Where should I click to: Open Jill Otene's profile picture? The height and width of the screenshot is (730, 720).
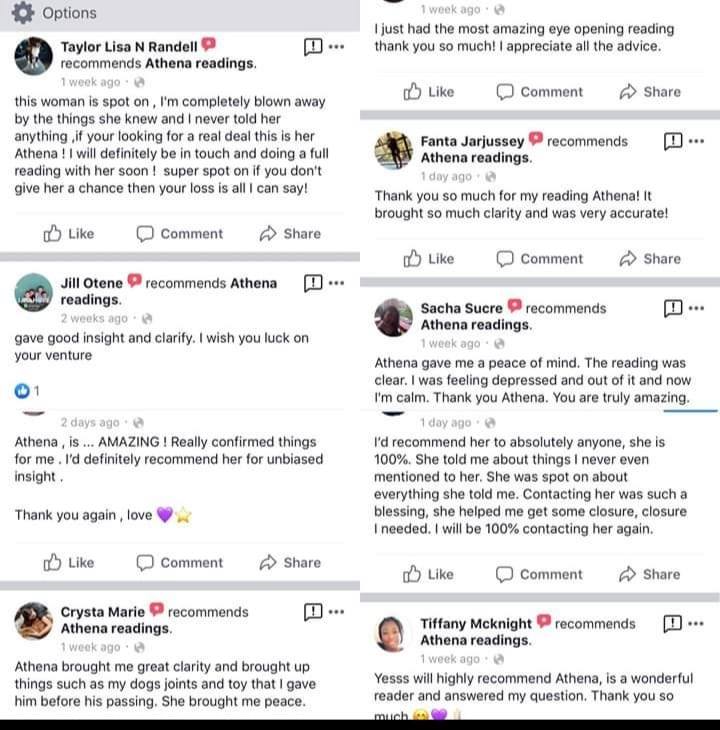click(x=34, y=291)
